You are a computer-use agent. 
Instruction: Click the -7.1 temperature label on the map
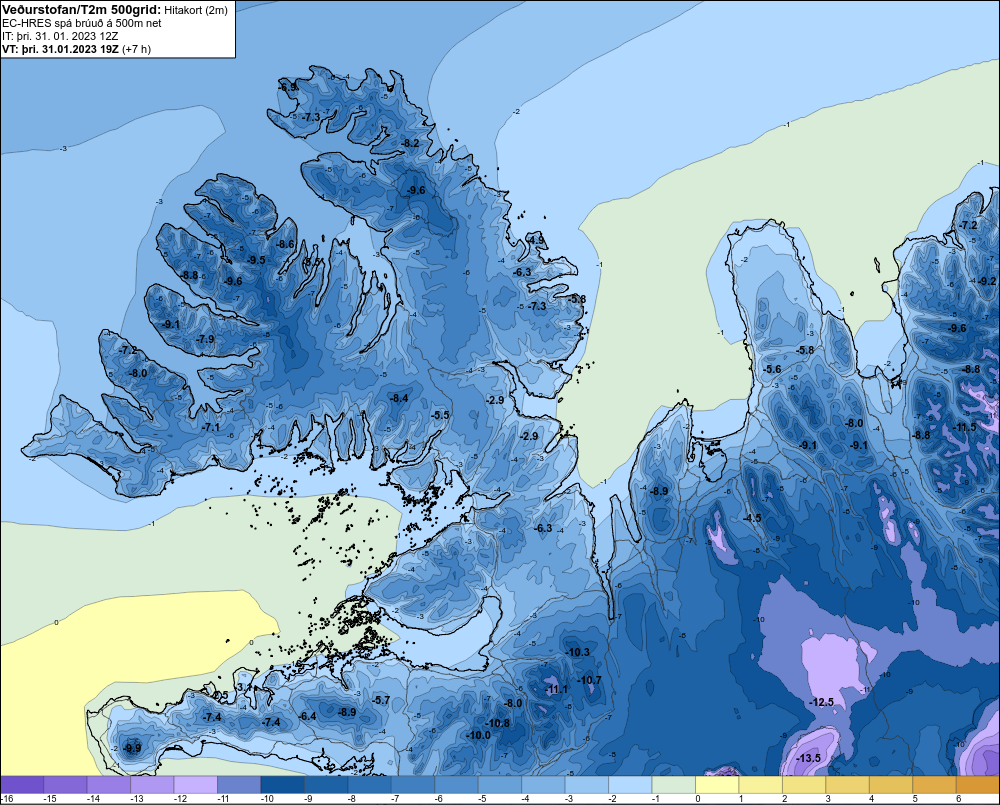[x=210, y=427]
